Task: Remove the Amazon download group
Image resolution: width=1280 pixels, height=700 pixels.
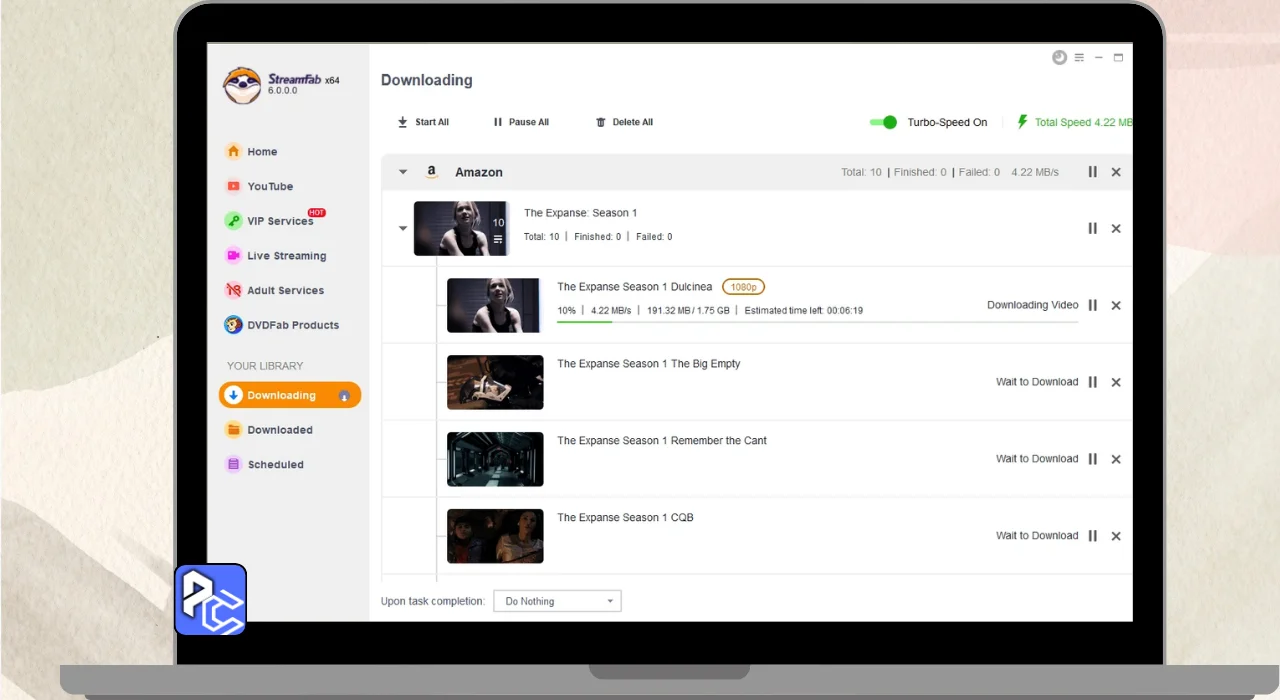Action: coord(1116,172)
